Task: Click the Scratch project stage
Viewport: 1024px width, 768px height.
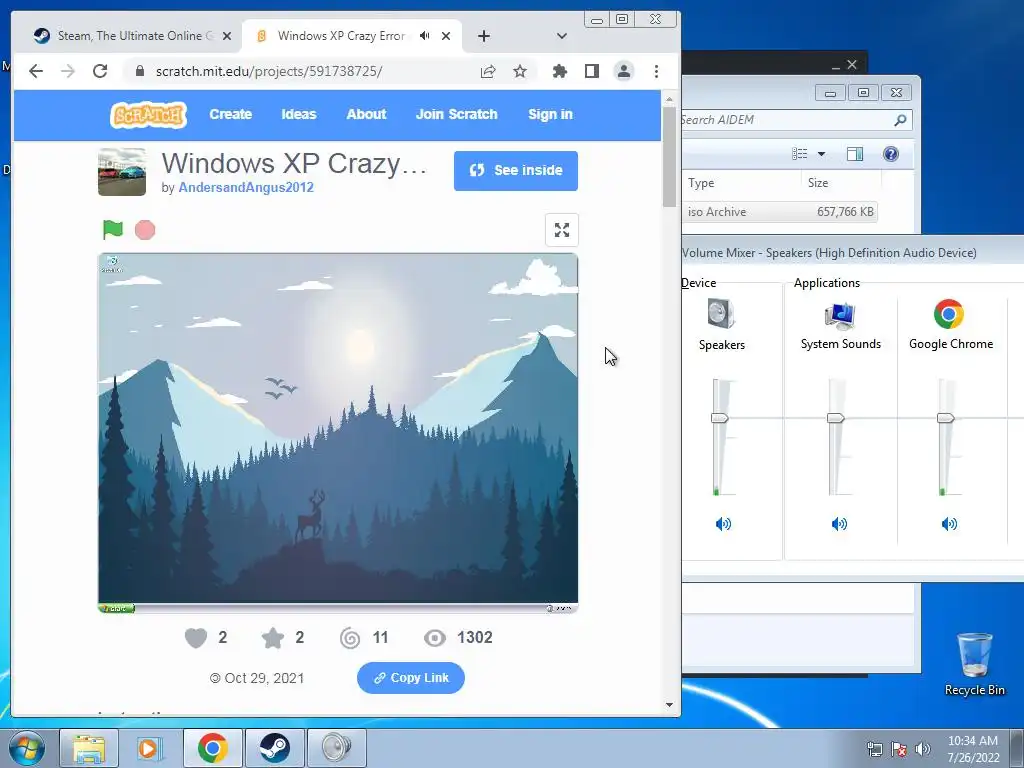Action: 338,432
